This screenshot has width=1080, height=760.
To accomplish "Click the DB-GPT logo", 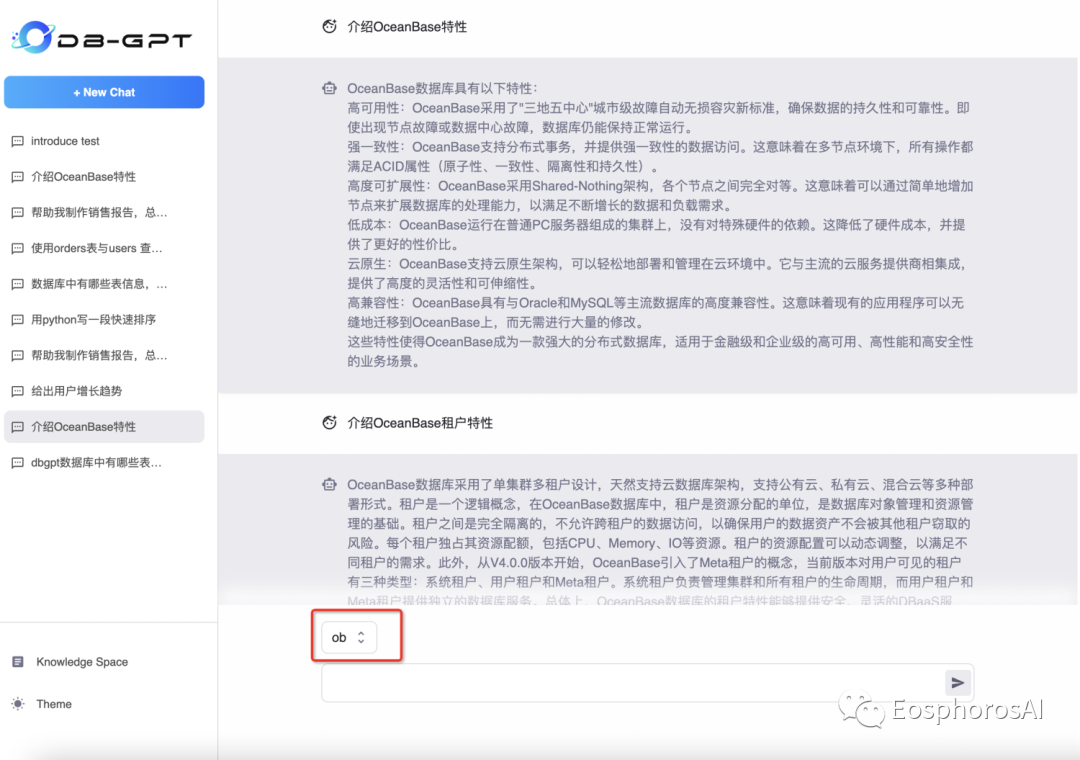I will [102, 37].
